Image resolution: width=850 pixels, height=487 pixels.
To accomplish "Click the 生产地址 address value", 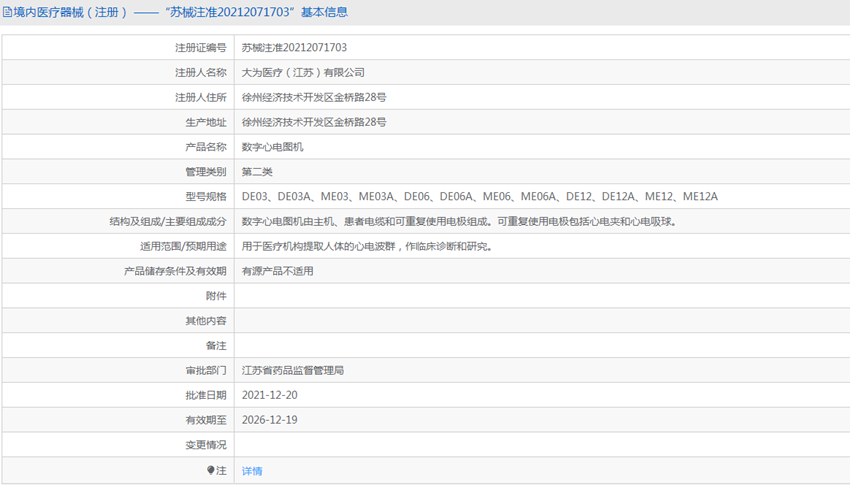I will pyautogui.click(x=314, y=122).
